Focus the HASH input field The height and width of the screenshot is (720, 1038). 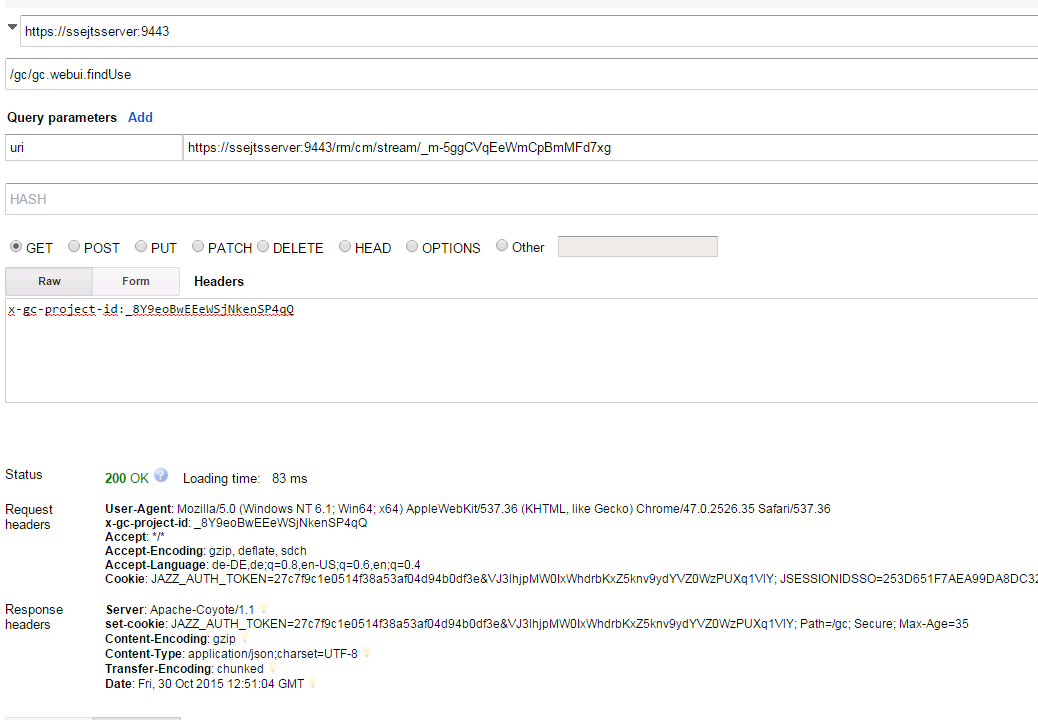[520, 199]
